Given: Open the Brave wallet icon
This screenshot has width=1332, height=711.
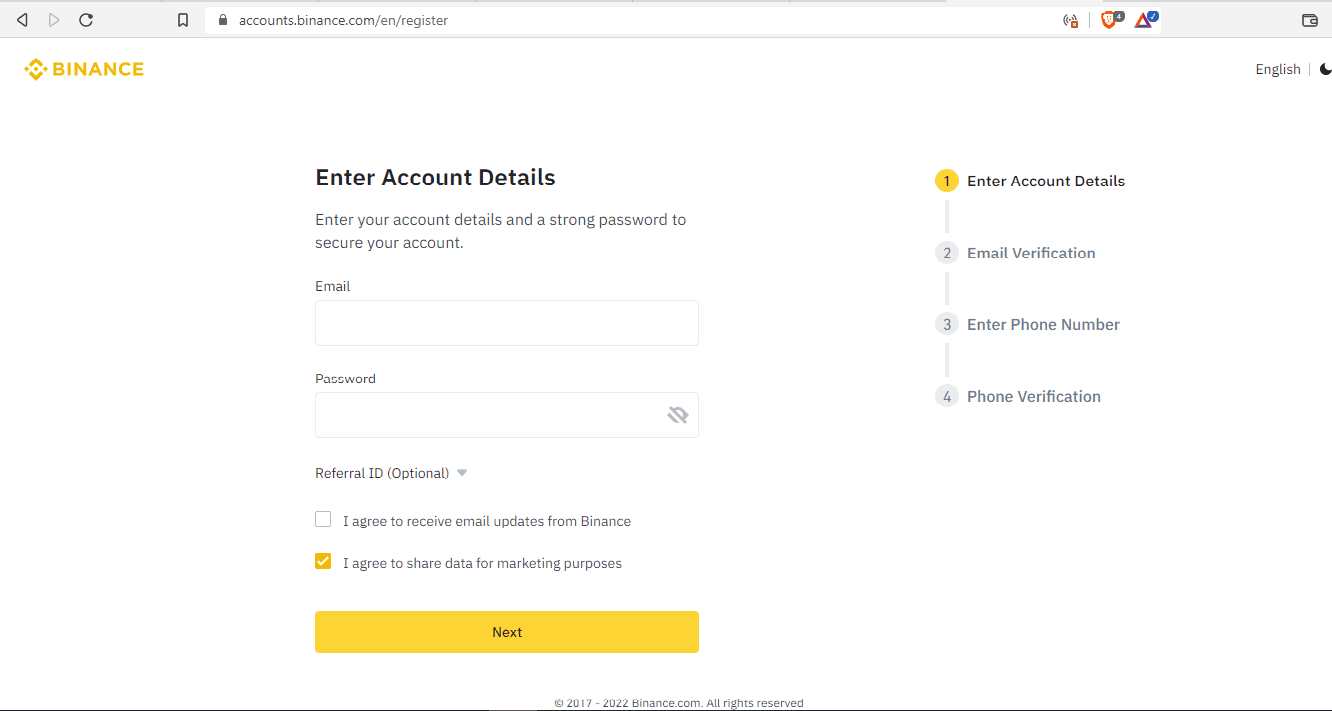Looking at the screenshot, I should 1309,20.
